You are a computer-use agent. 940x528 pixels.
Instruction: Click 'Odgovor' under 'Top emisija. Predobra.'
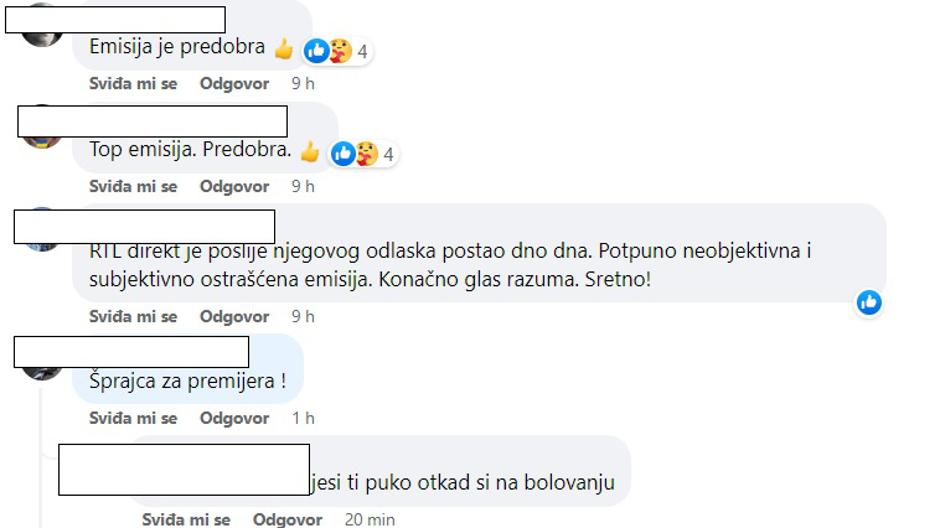click(x=234, y=186)
